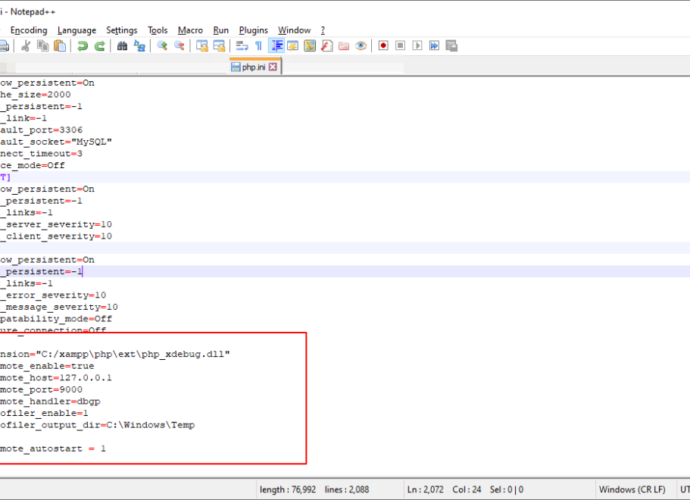Start recording a macro with the red dot
This screenshot has width=690, height=500.
[383, 46]
